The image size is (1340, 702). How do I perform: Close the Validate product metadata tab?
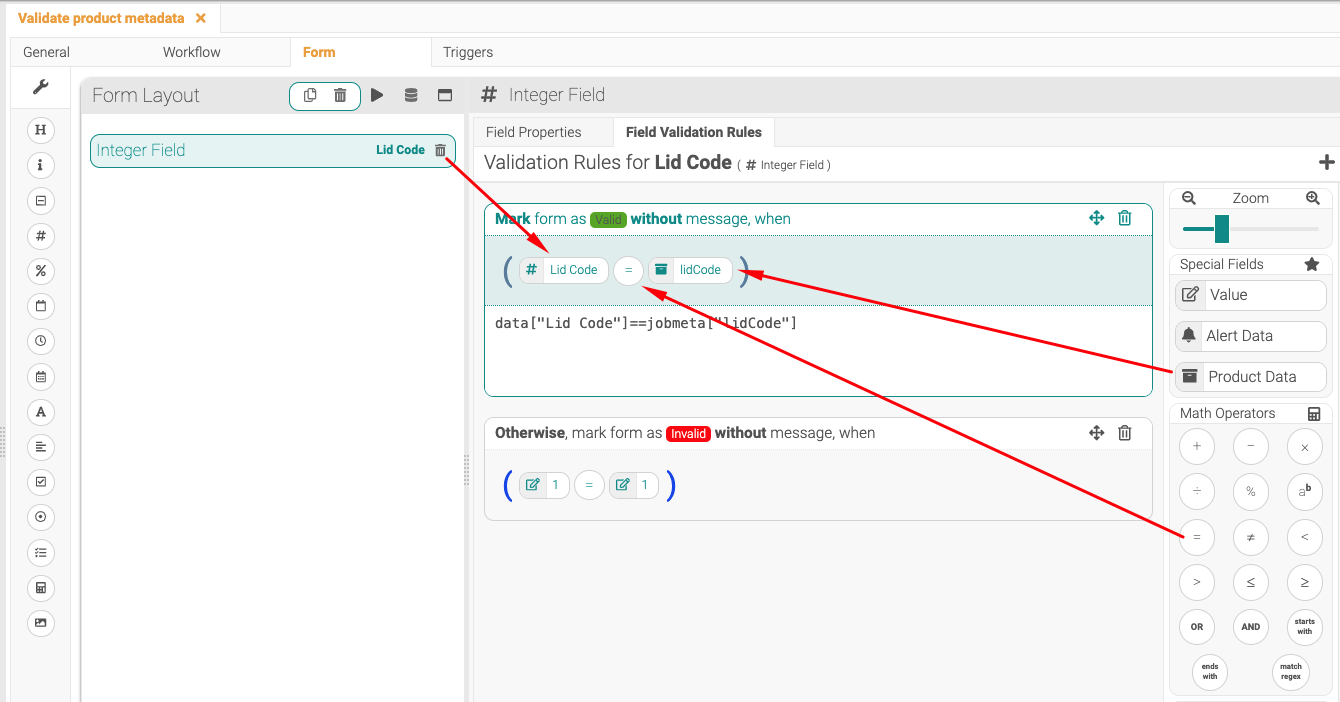(x=201, y=18)
